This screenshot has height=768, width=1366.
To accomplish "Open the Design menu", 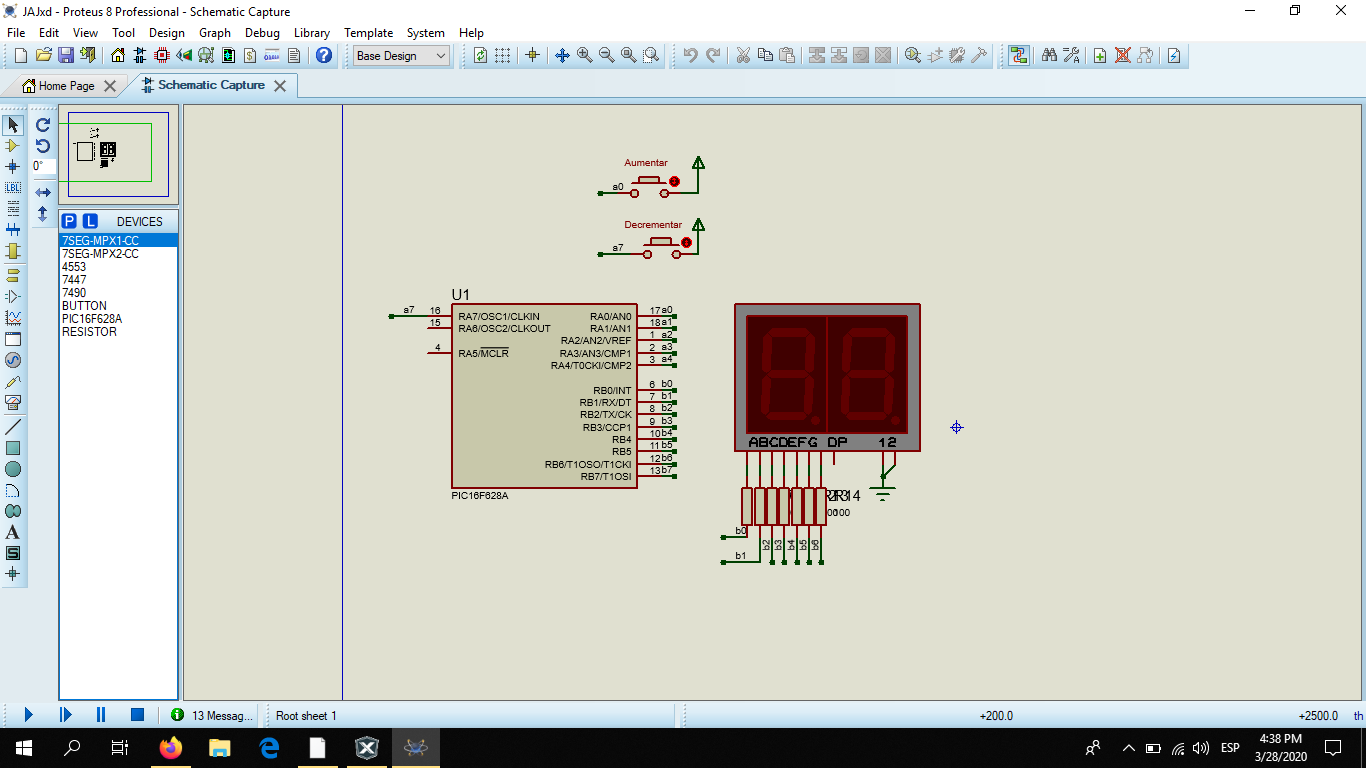I will point(167,32).
